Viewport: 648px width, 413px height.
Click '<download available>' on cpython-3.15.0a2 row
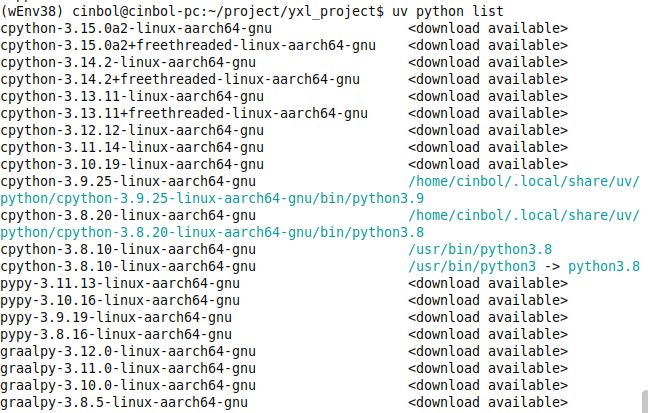click(488, 29)
